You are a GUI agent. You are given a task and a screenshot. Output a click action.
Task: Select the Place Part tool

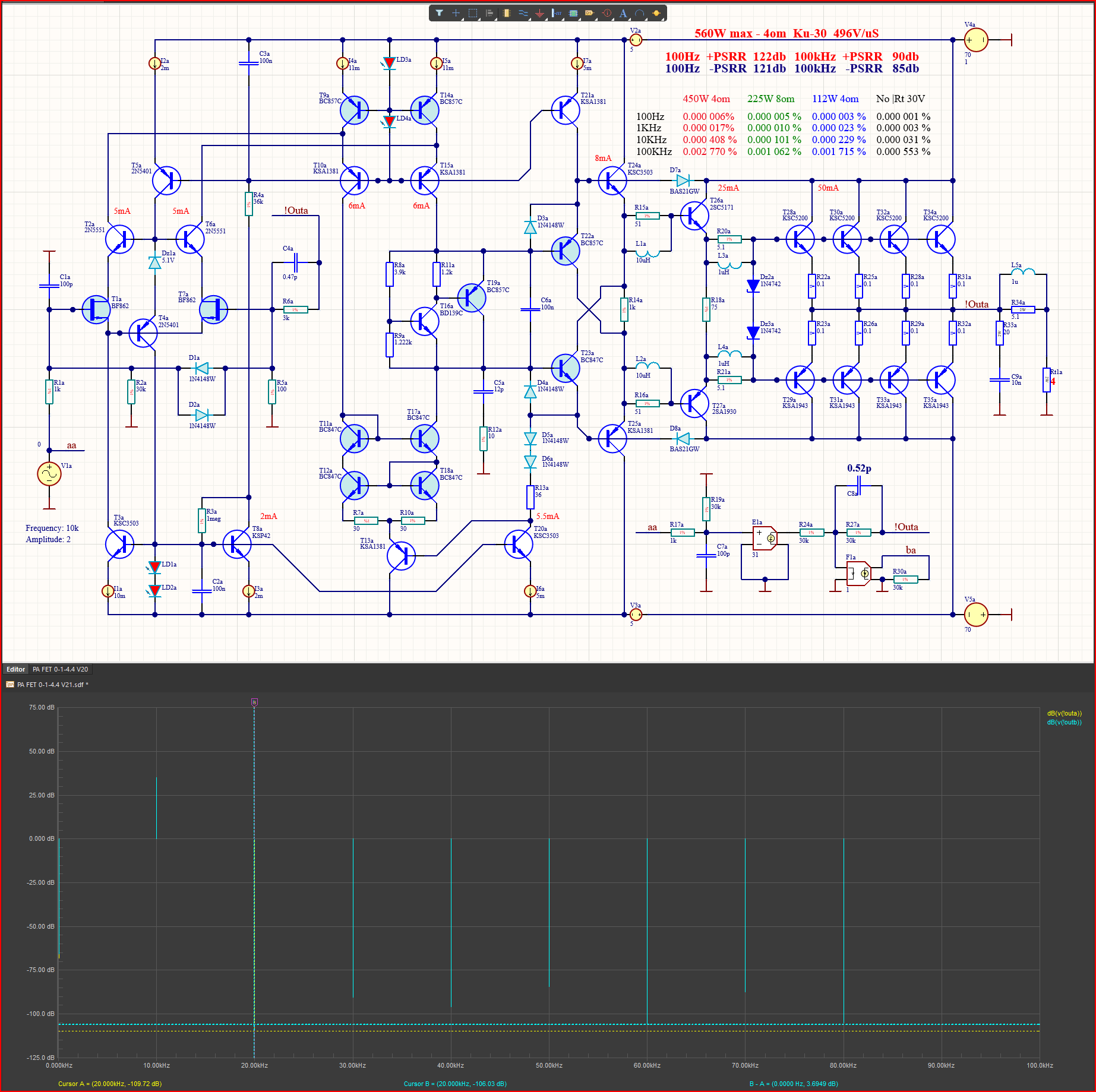pos(506,13)
